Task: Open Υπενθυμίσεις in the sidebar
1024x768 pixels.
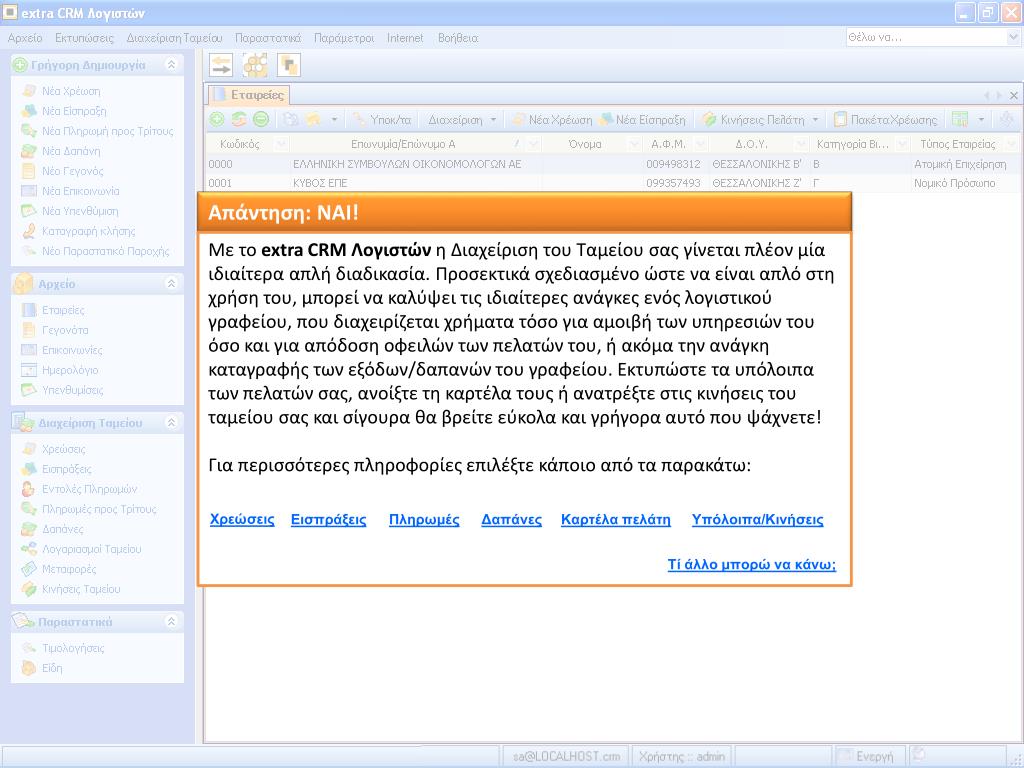Action: pyautogui.click(x=72, y=390)
